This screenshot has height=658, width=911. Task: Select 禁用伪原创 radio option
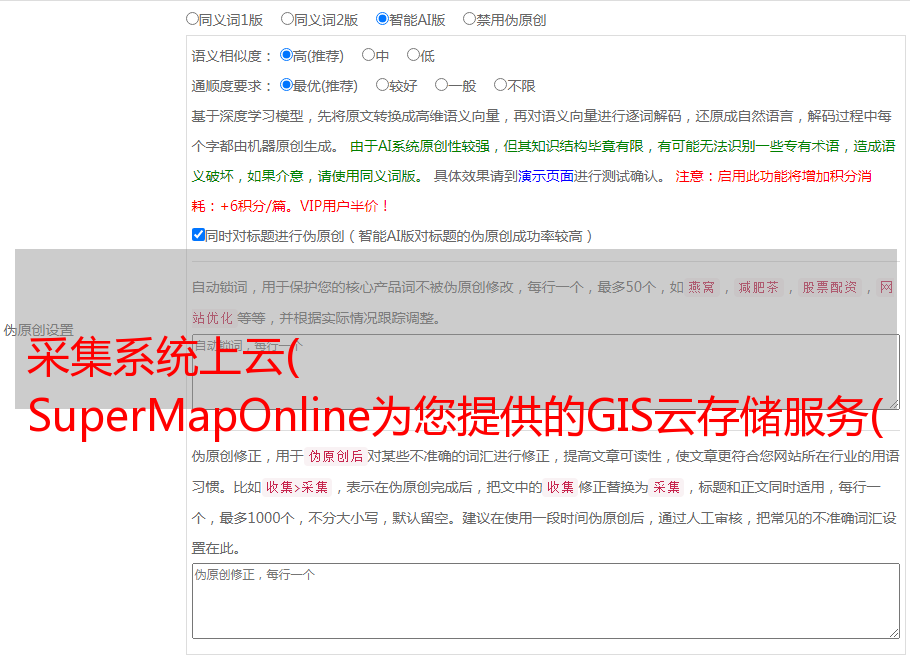(x=469, y=19)
